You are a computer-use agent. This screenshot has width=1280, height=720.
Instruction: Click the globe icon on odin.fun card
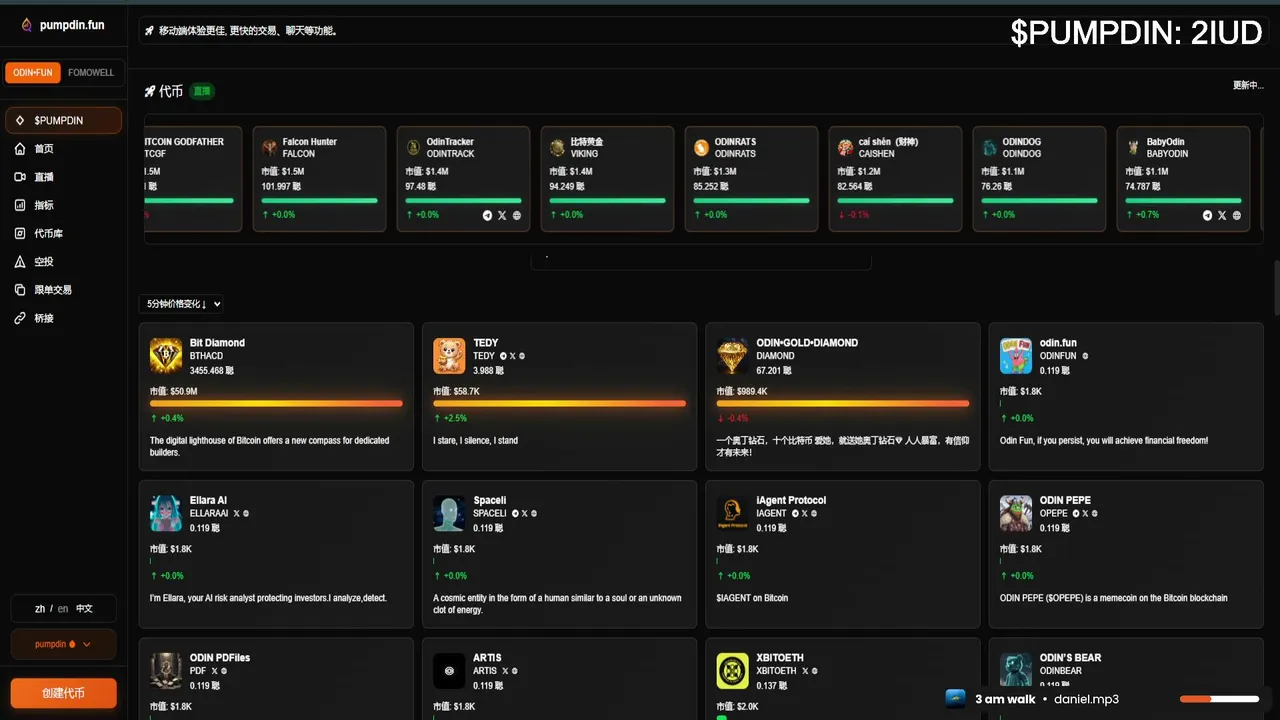(x=1085, y=356)
